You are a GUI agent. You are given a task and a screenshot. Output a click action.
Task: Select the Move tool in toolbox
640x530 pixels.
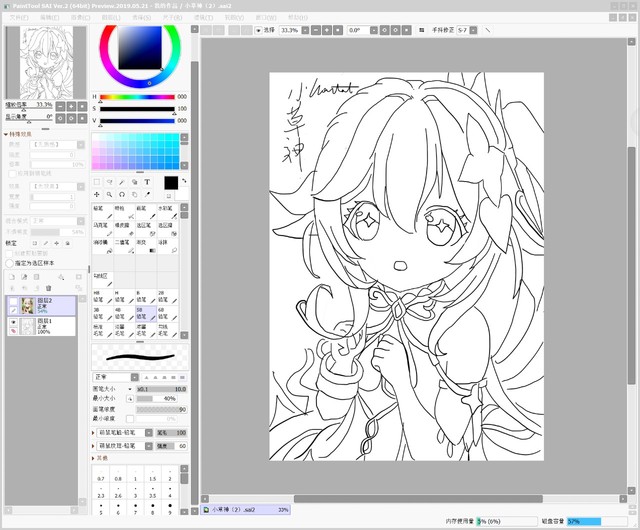point(98,194)
